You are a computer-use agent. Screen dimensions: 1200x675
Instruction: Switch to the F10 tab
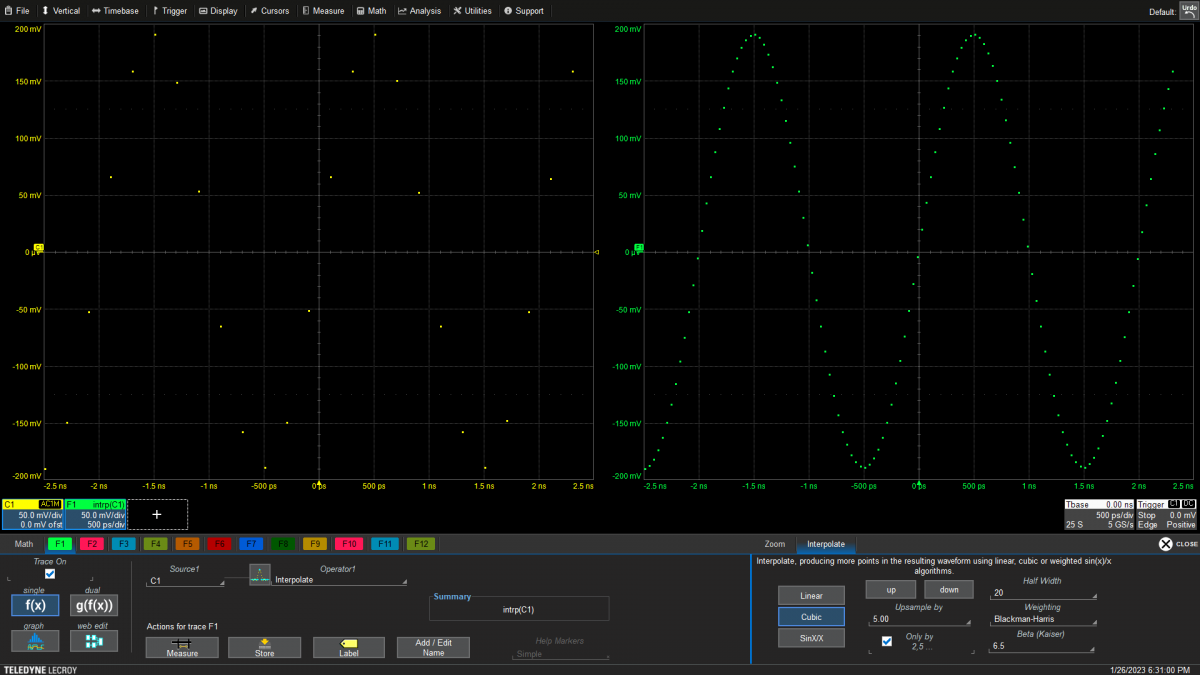(x=349, y=544)
